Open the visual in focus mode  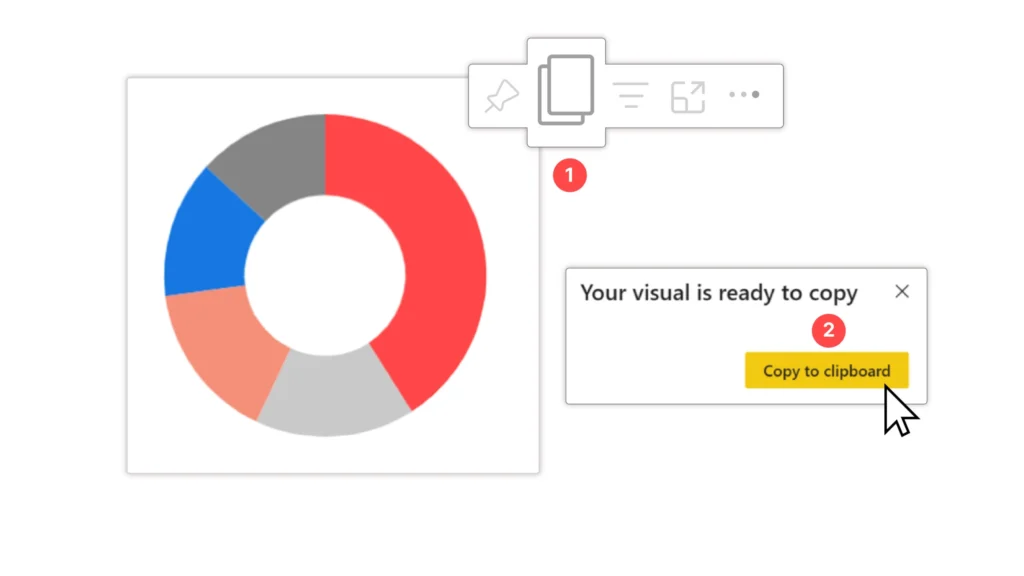coord(687,95)
